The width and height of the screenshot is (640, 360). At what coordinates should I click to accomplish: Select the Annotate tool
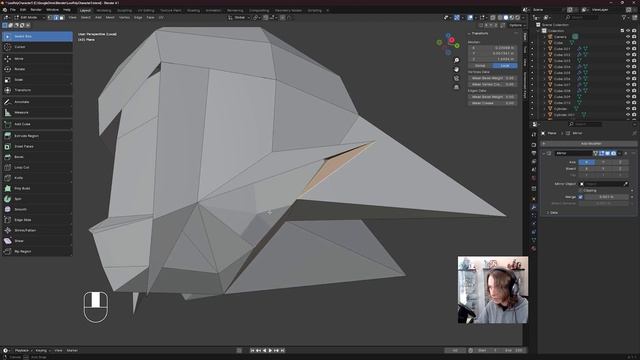37,102
